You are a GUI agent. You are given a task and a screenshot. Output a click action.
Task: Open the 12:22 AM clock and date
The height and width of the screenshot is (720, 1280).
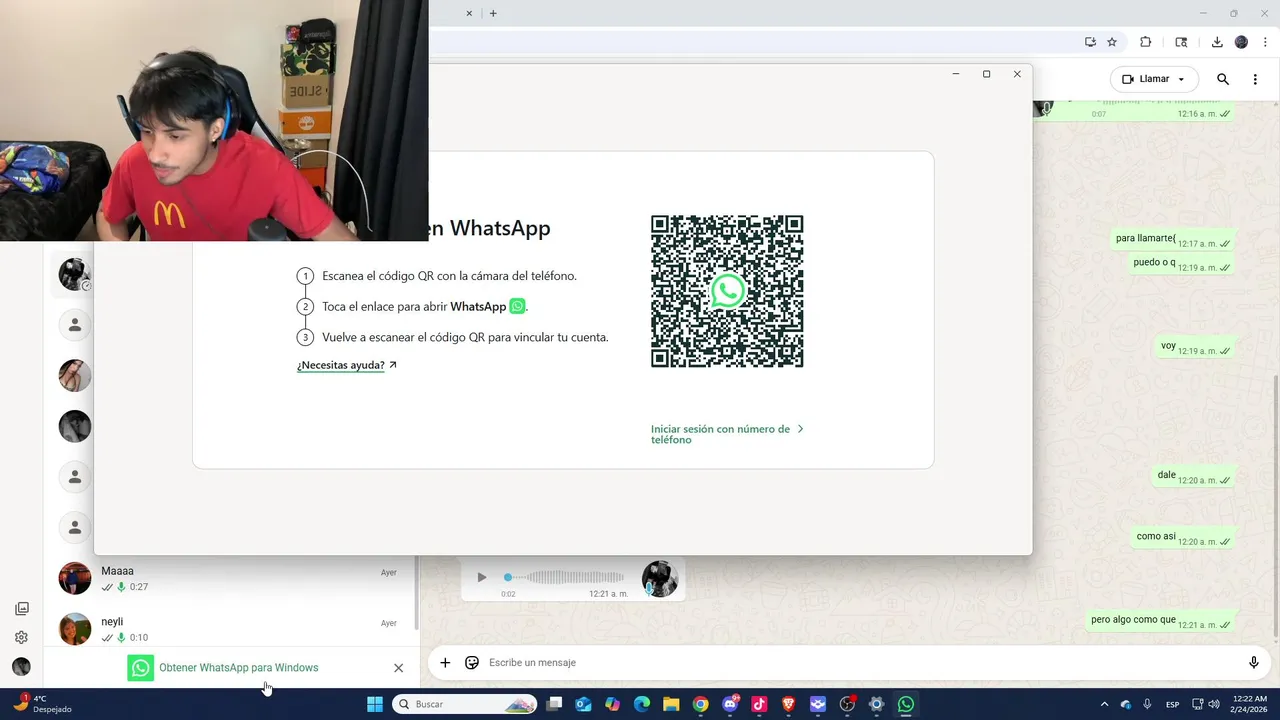(x=1250, y=704)
